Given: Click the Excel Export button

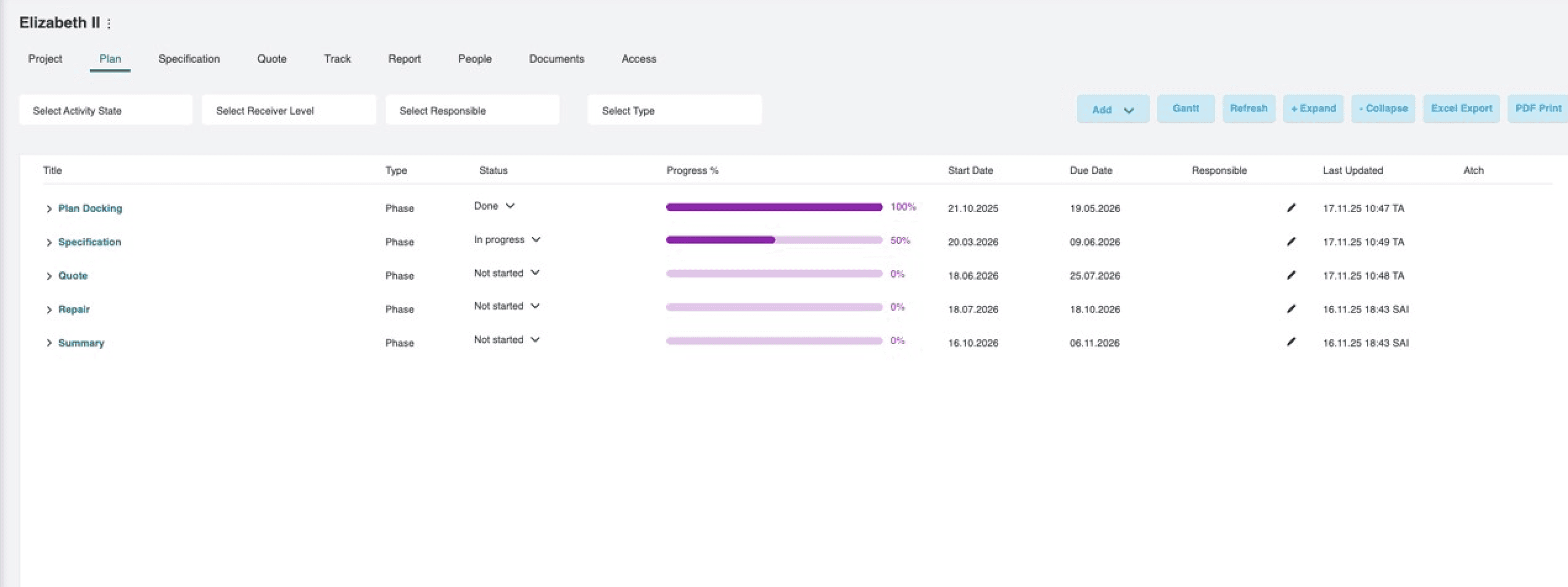Looking at the screenshot, I should (x=1461, y=109).
